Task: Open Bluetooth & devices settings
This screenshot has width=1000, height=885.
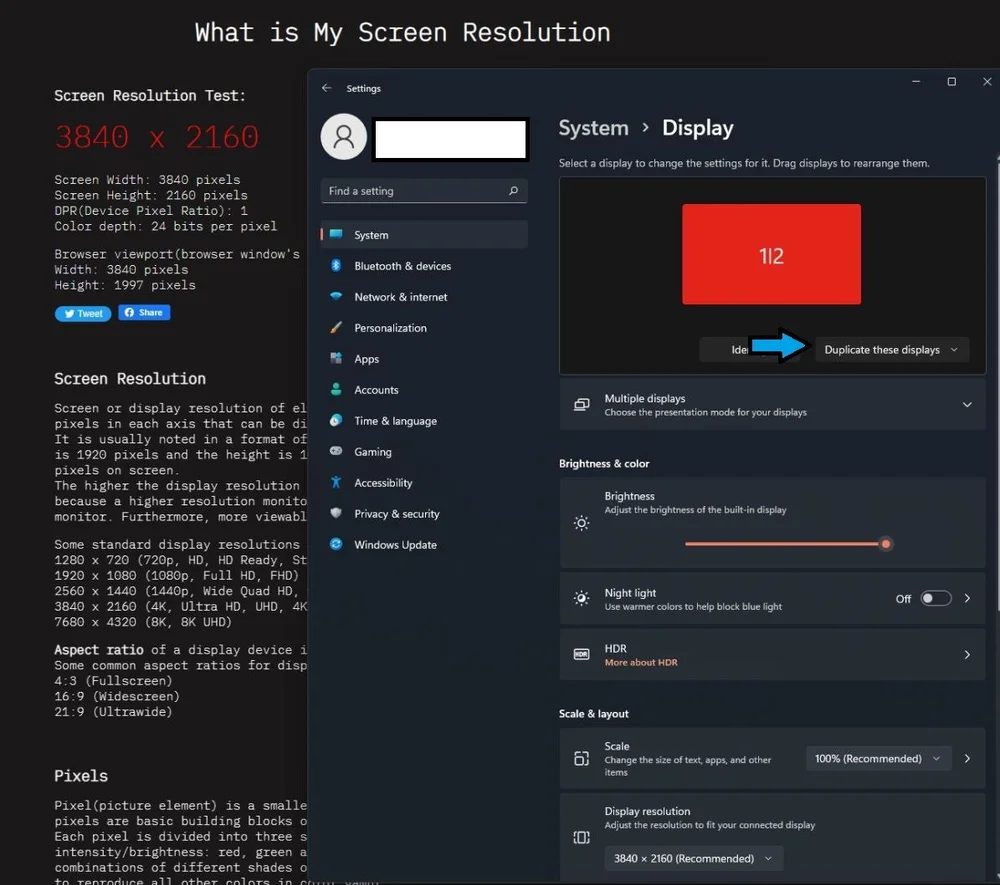Action: (424, 265)
